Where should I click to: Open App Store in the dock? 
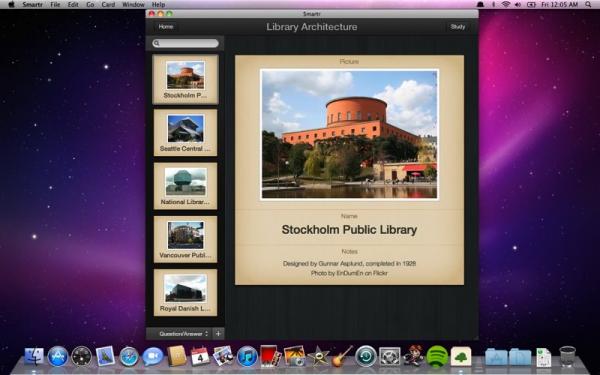58,356
